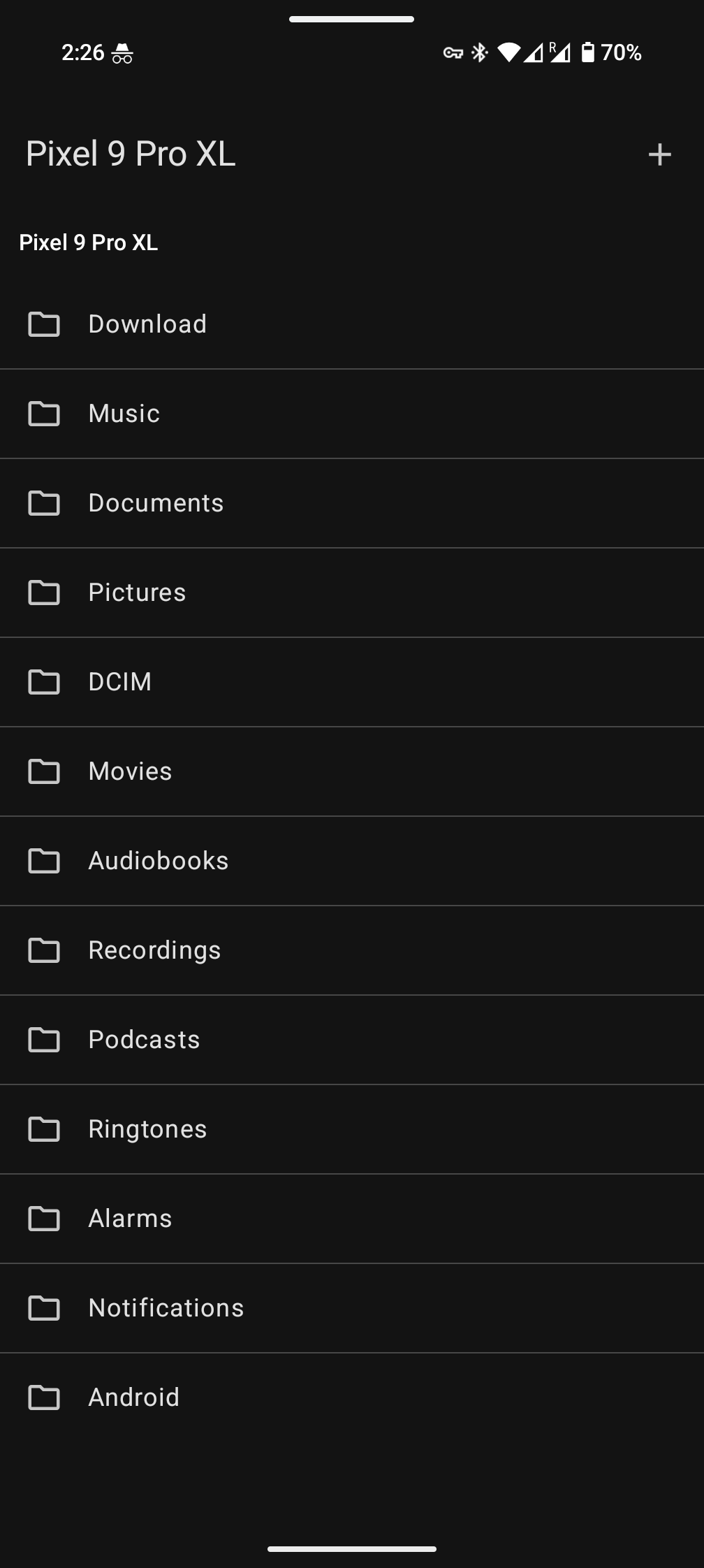
Task: Tap the Audiobooks folder icon
Action: pyautogui.click(x=44, y=861)
